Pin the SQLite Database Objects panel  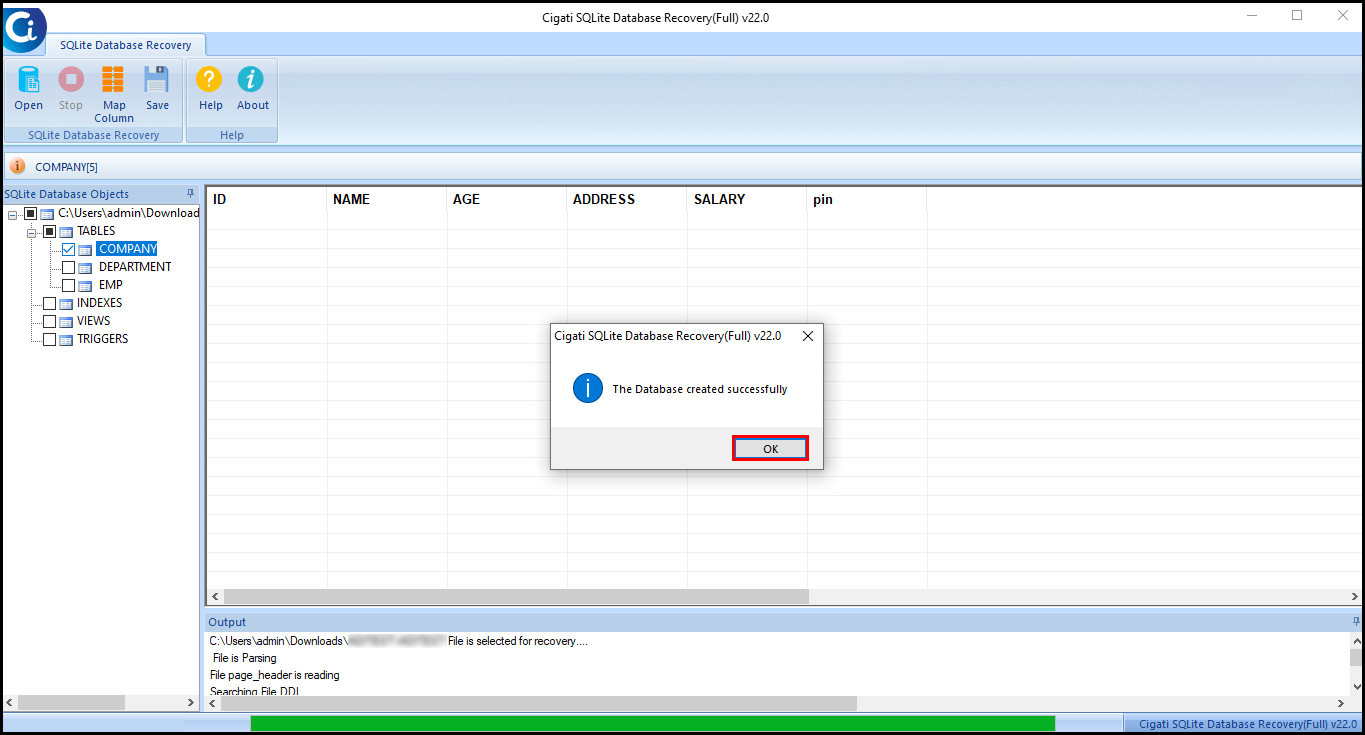point(190,193)
